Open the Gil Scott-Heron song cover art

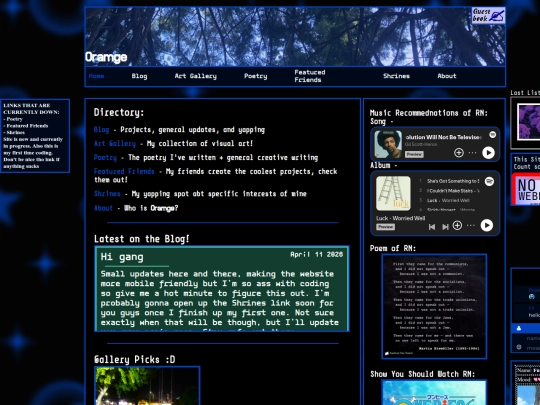388,144
